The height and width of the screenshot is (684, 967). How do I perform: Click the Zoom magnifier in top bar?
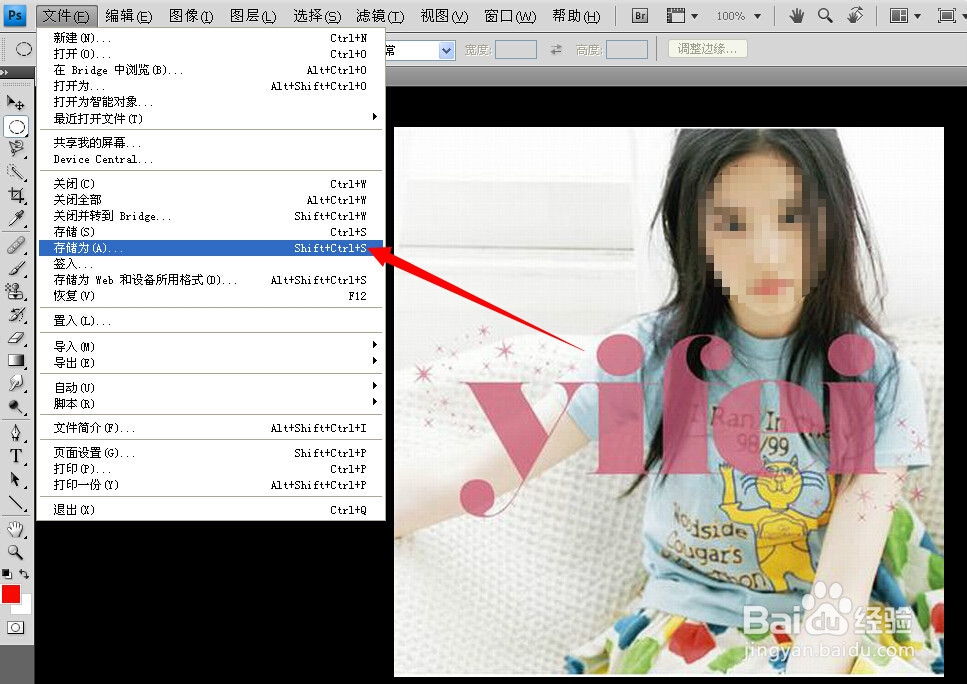(825, 15)
